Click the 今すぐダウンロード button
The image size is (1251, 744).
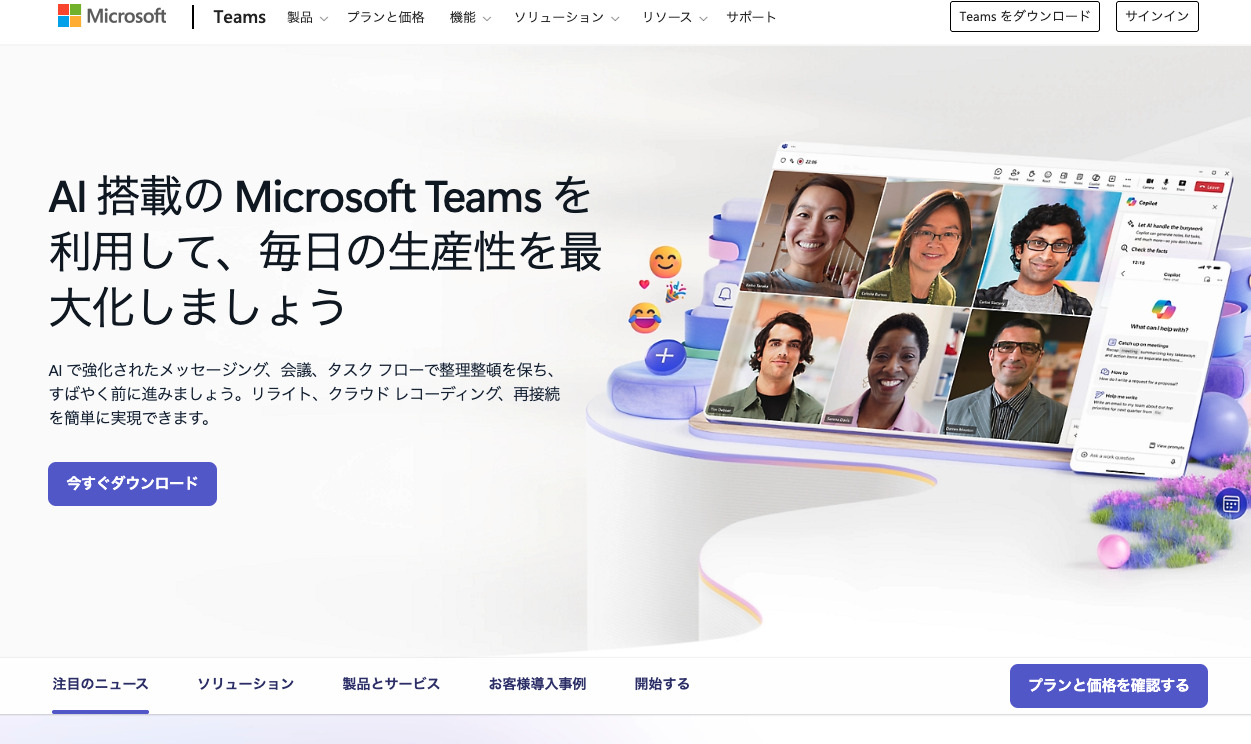pos(132,484)
